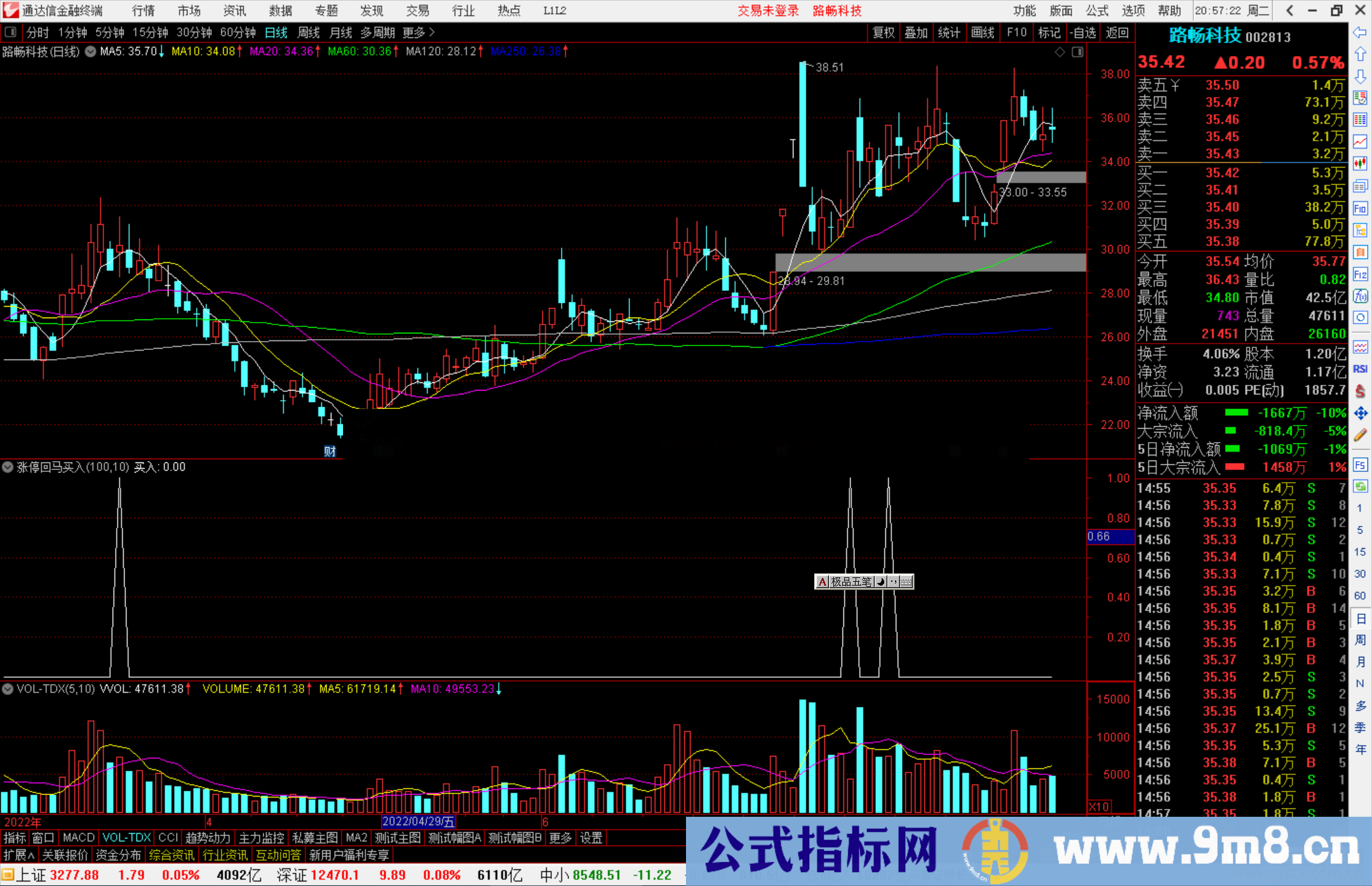Click the 交易未登录 link
This screenshot has height=886, width=1372.
tap(768, 11)
